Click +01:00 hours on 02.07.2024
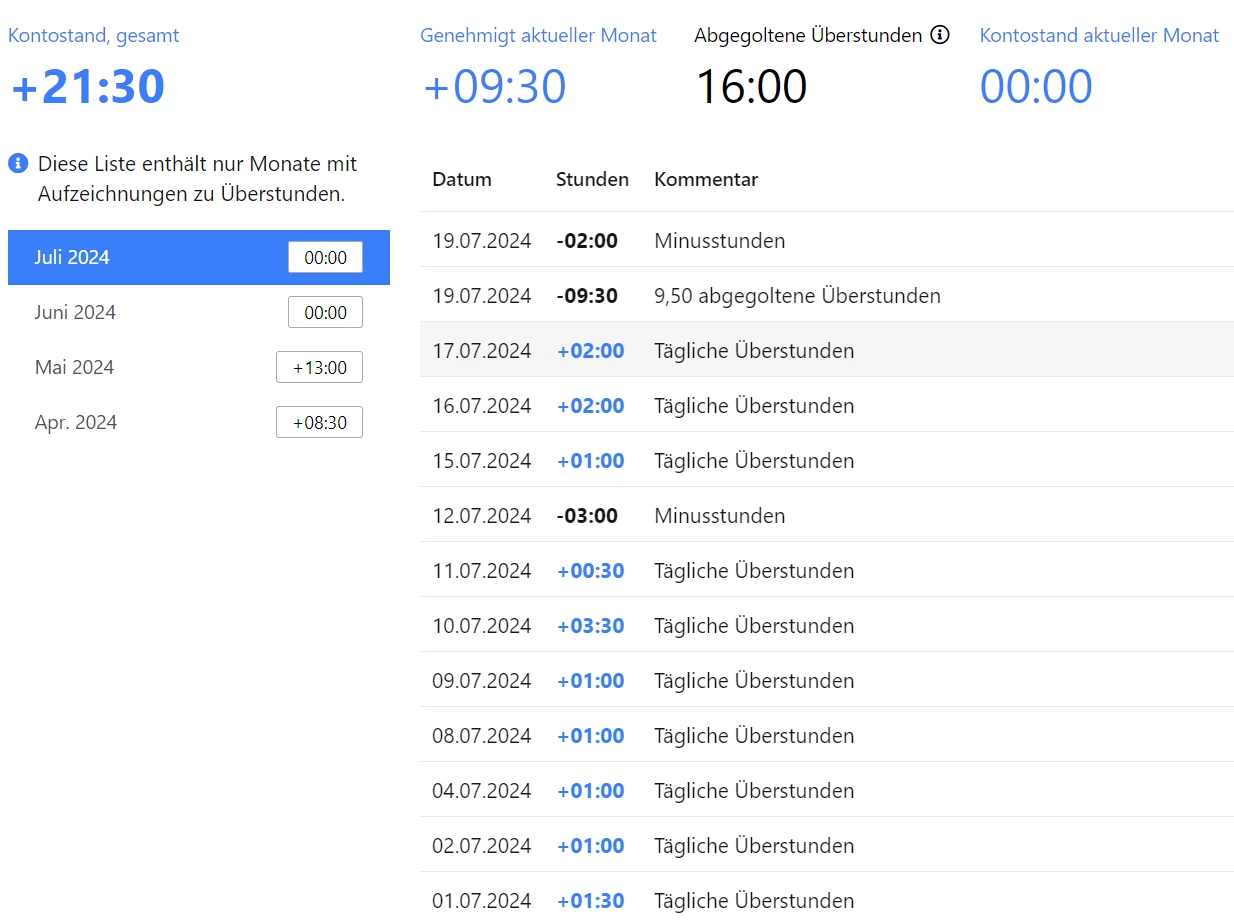Image resolution: width=1234 pixels, height=923 pixels. [590, 846]
